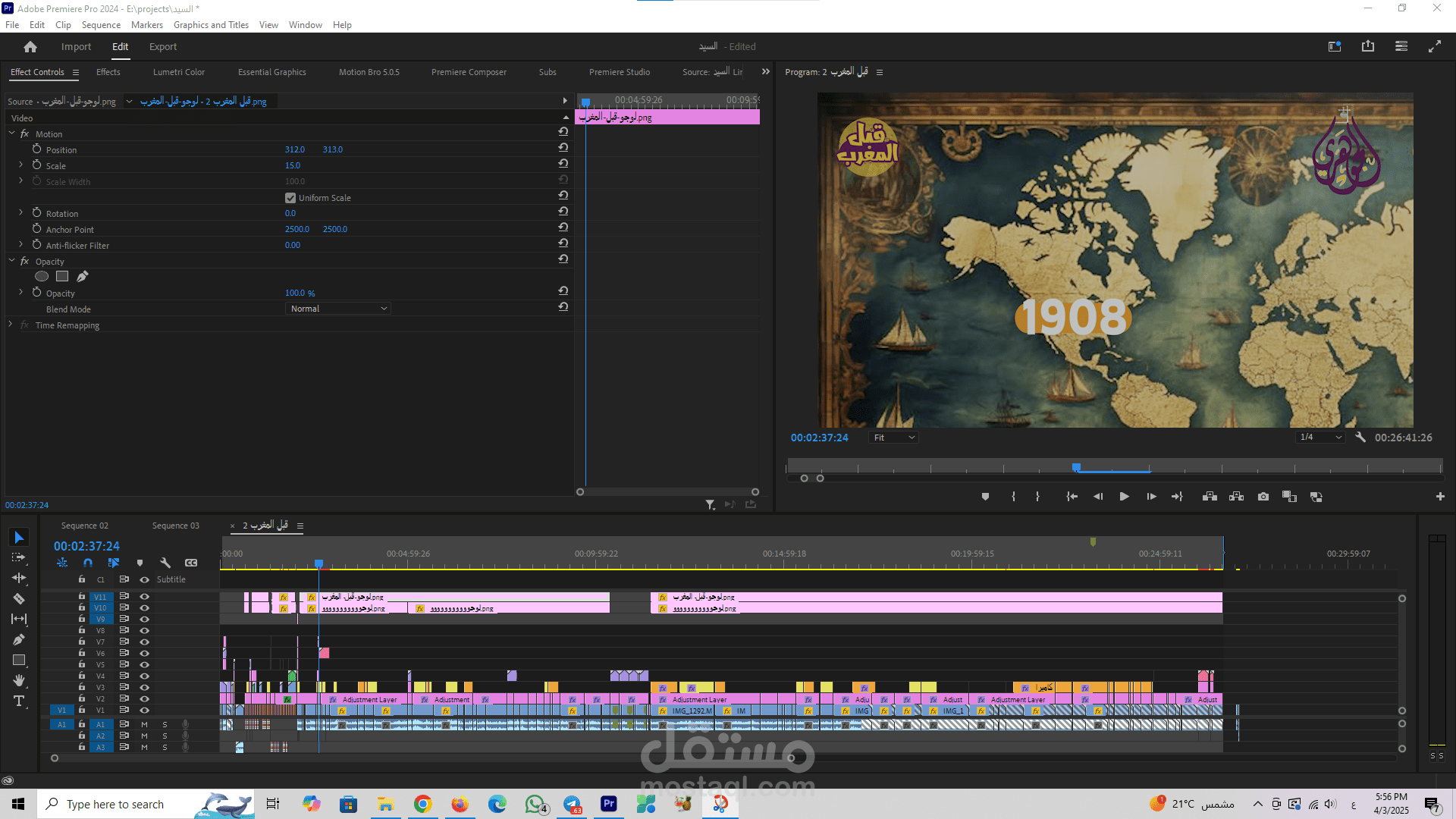This screenshot has height=819, width=1456.
Task: Uncheck the Uniform Scale checkbox
Action: tap(290, 198)
